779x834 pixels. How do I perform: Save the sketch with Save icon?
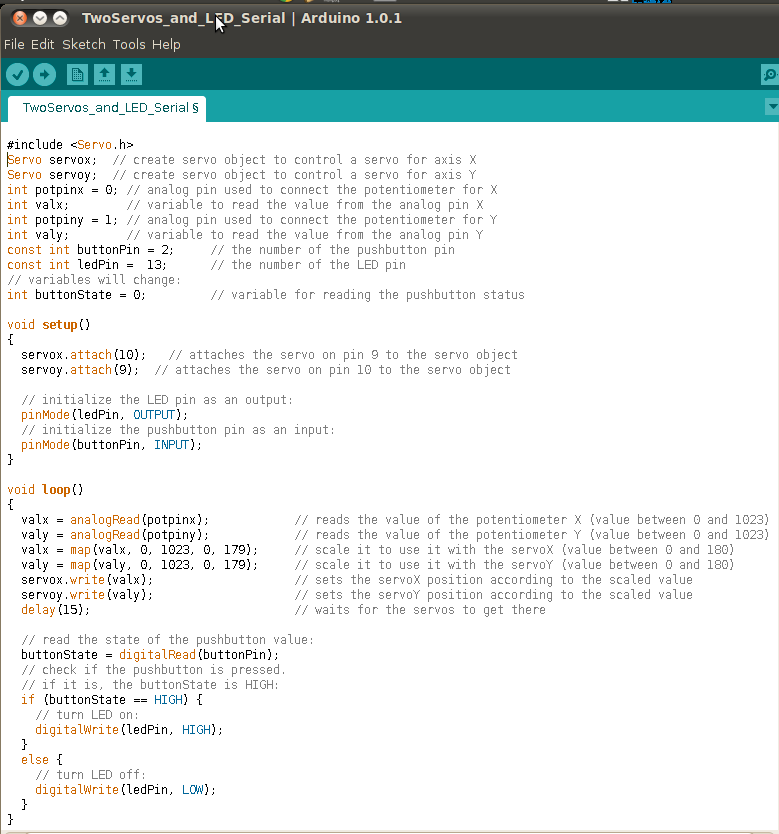pos(131,74)
